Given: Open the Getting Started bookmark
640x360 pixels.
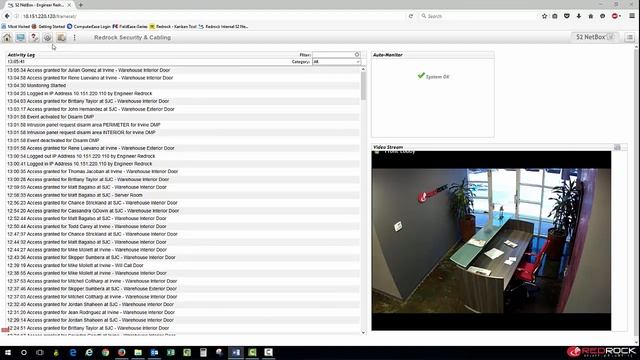Looking at the screenshot, I should tap(48, 27).
